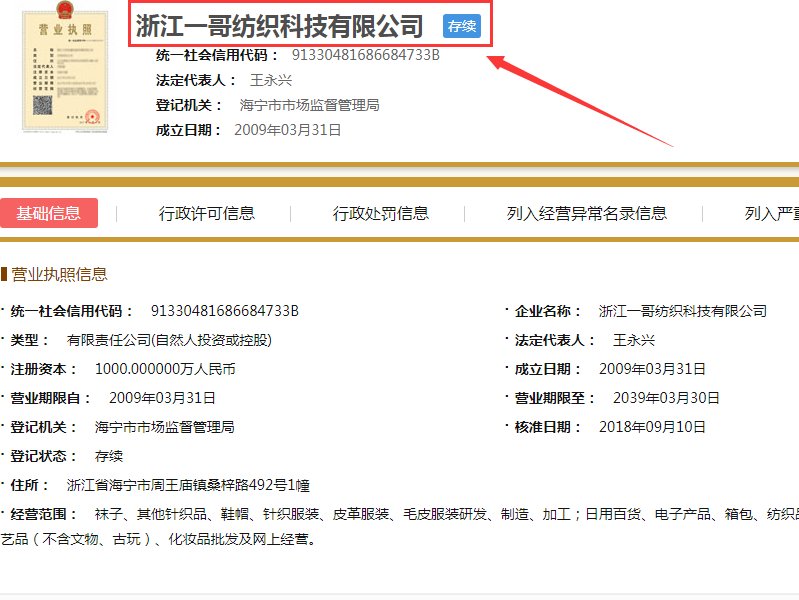
Task: Click the 注册资本 label
Action: 44,369
